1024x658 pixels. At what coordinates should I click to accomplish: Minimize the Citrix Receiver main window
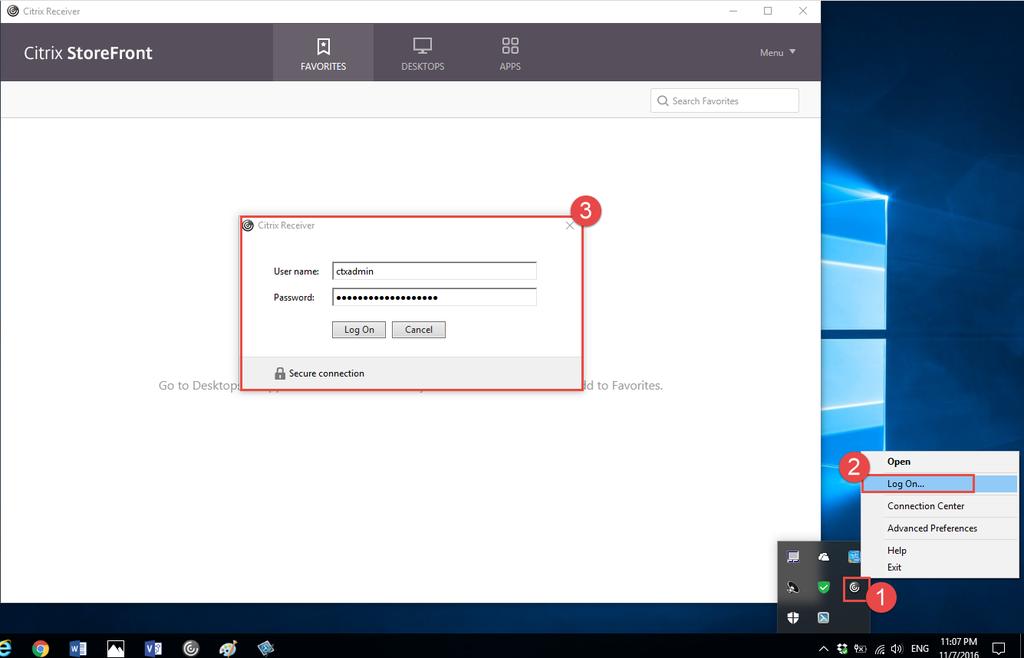tap(733, 11)
